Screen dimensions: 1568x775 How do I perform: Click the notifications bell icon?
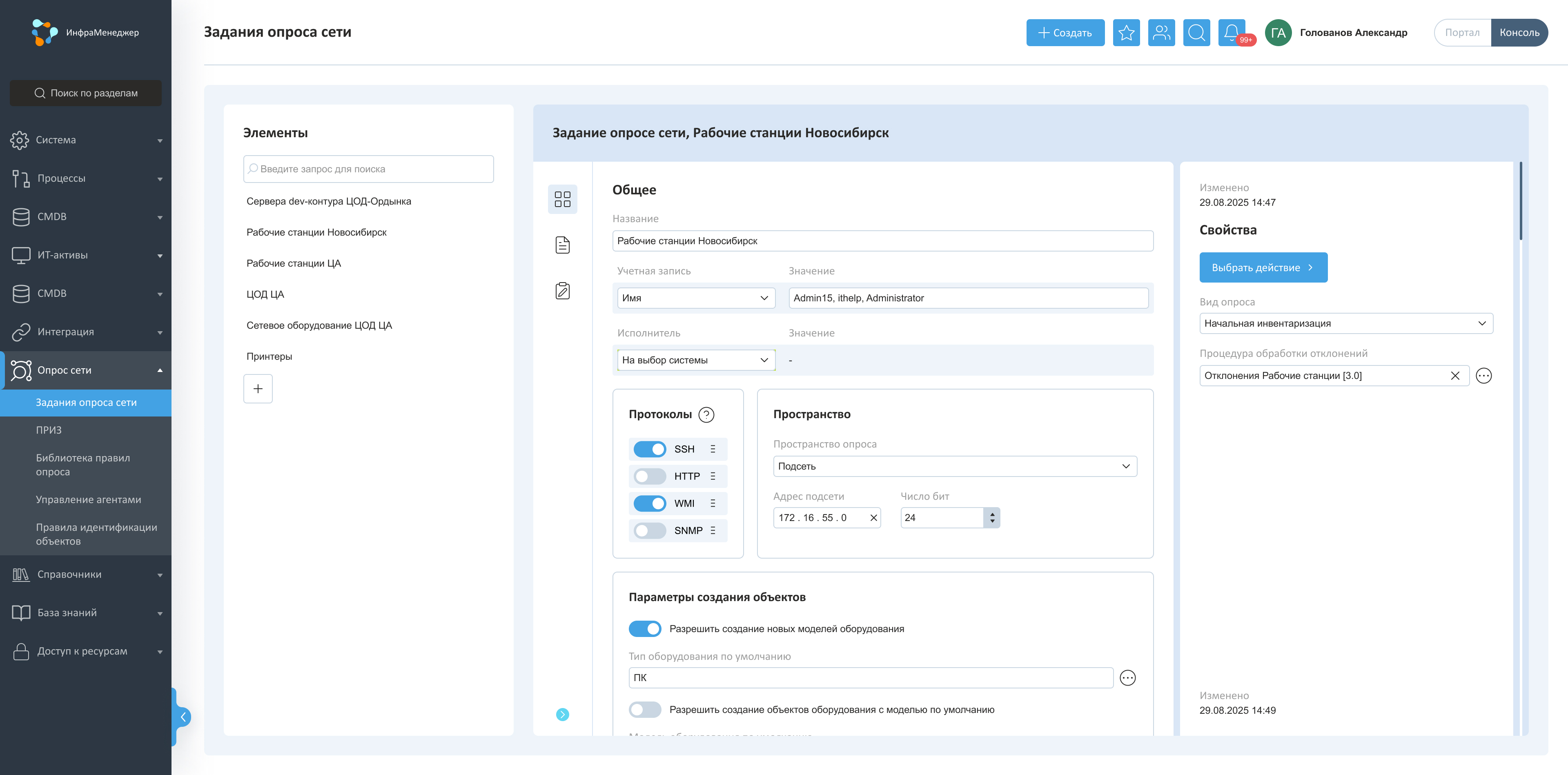tap(1231, 32)
